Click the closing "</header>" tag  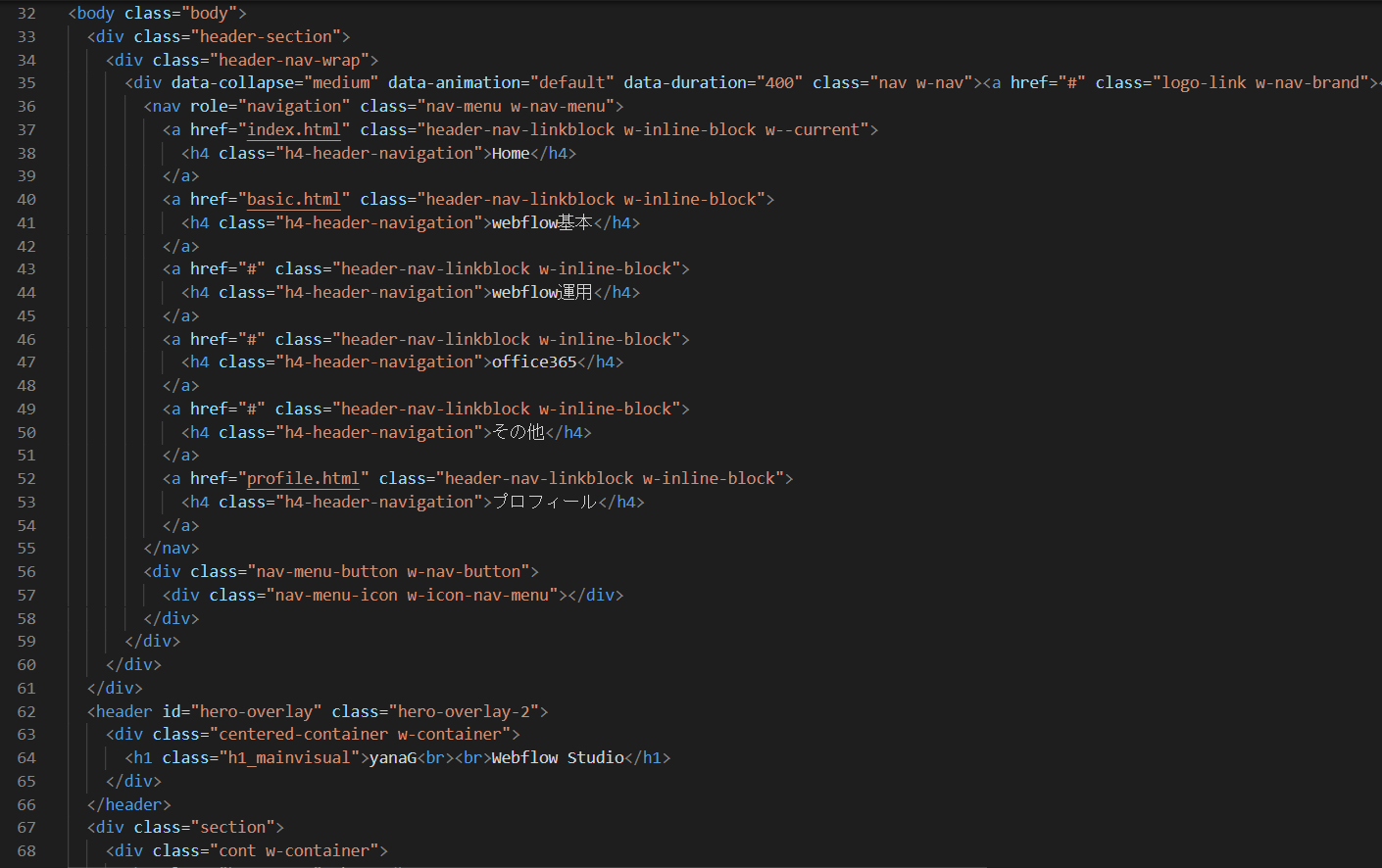coord(129,804)
